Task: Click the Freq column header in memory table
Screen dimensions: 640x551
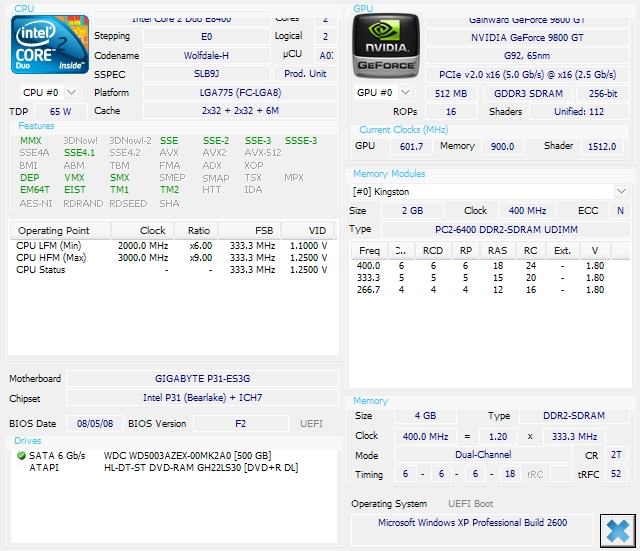Action: [369, 251]
